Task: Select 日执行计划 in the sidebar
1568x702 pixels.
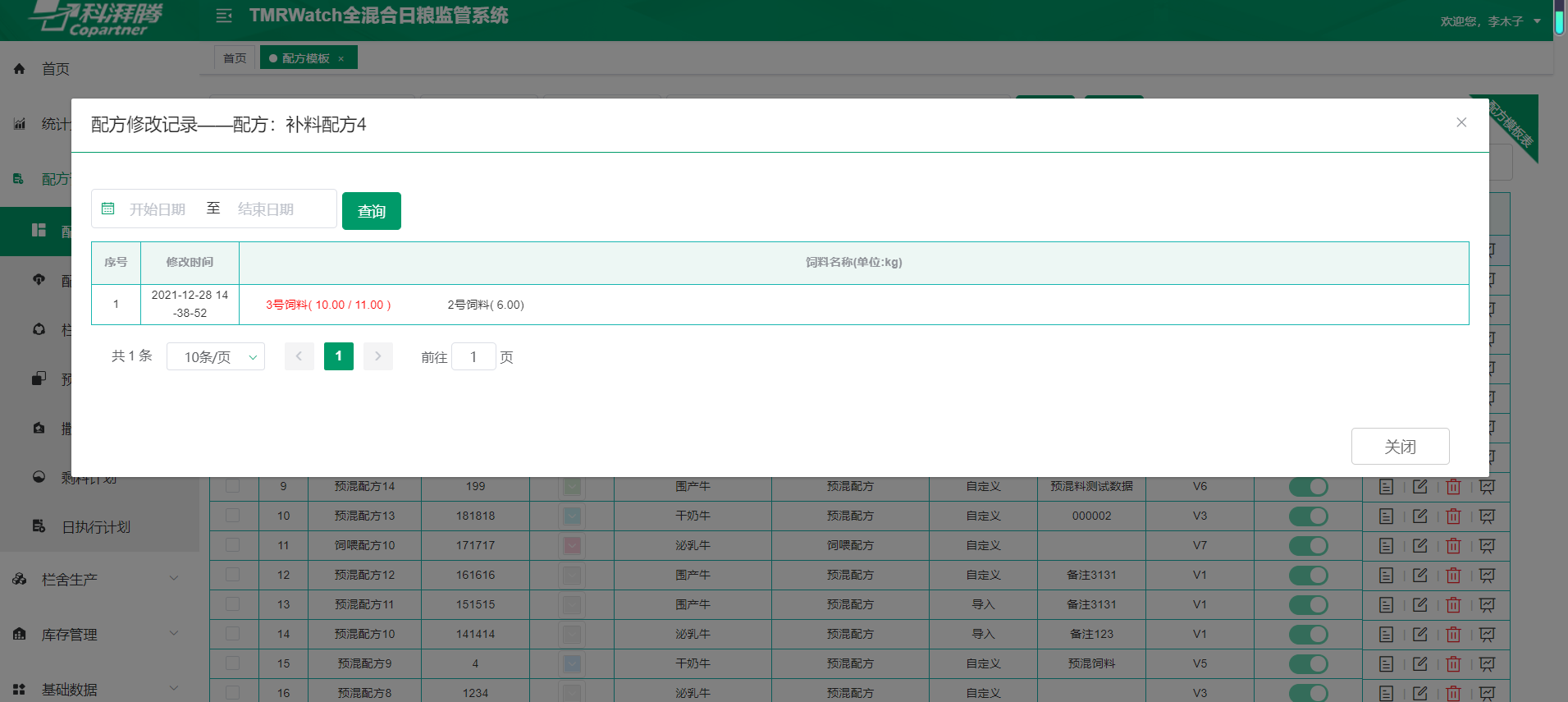Action: tap(96, 527)
